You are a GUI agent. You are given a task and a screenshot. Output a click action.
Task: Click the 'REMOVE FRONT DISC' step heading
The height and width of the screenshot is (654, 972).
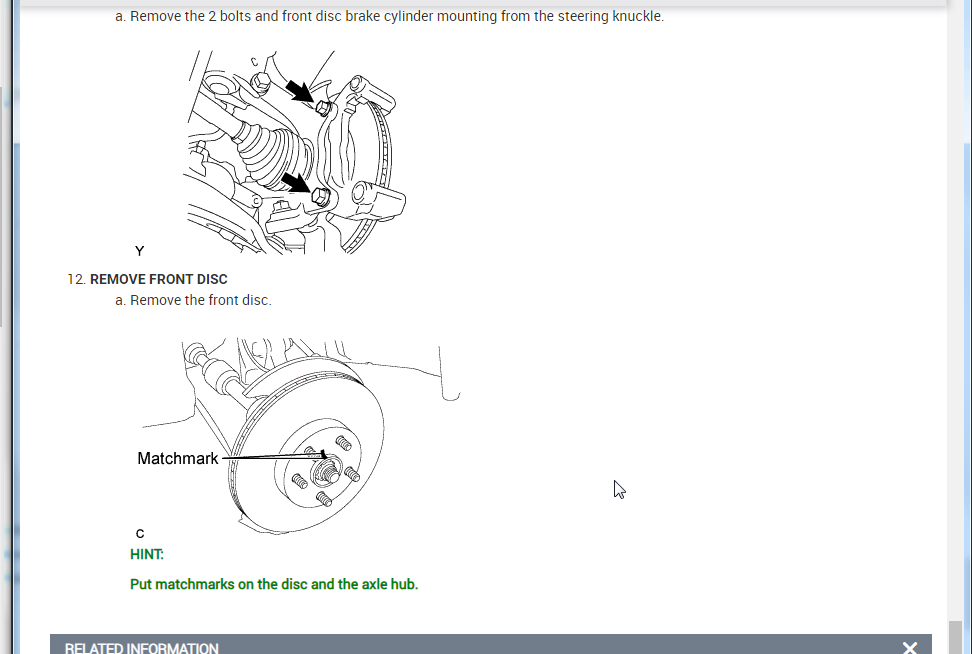coord(159,279)
